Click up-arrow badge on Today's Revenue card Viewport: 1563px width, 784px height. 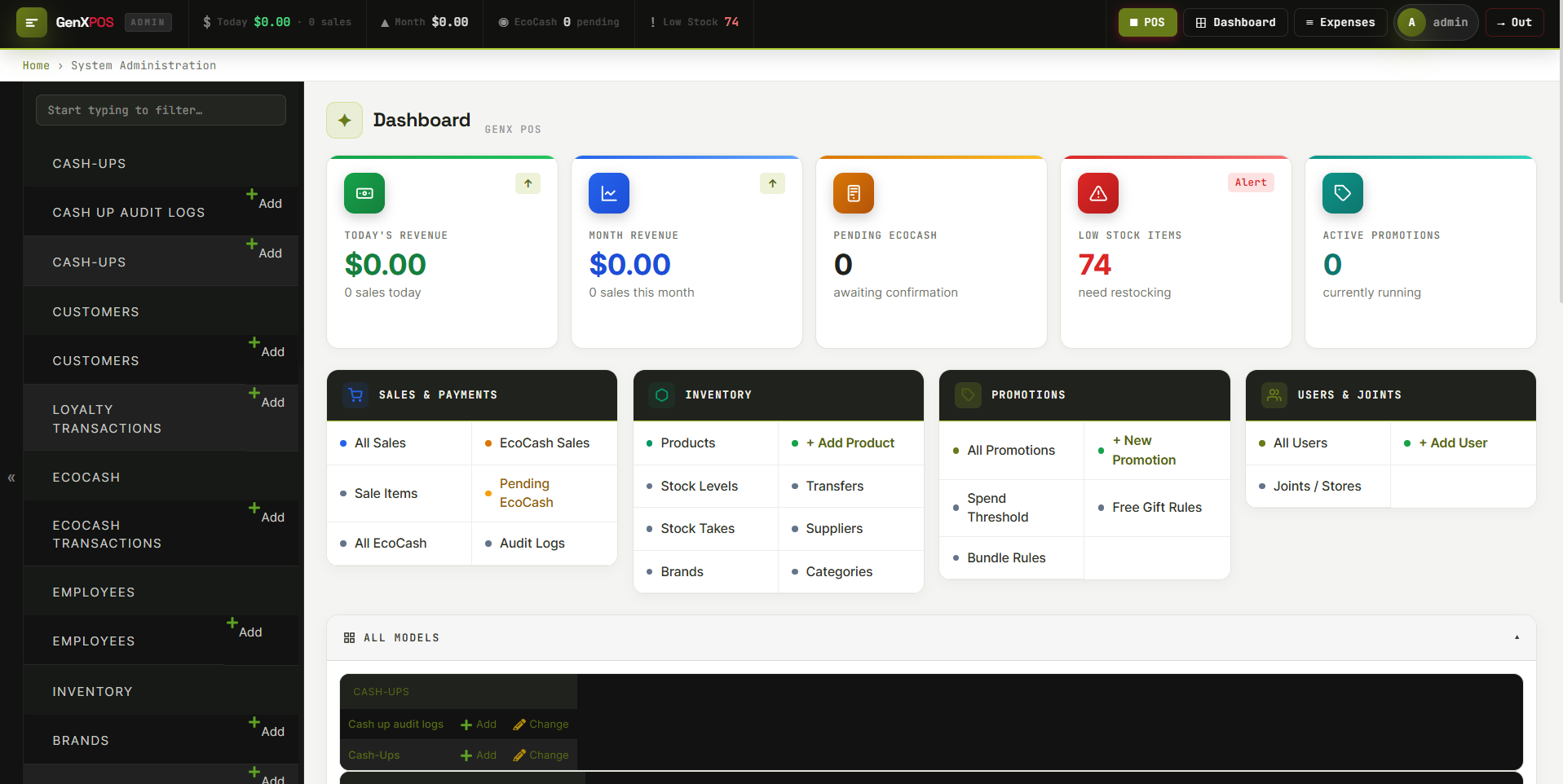[x=528, y=183]
